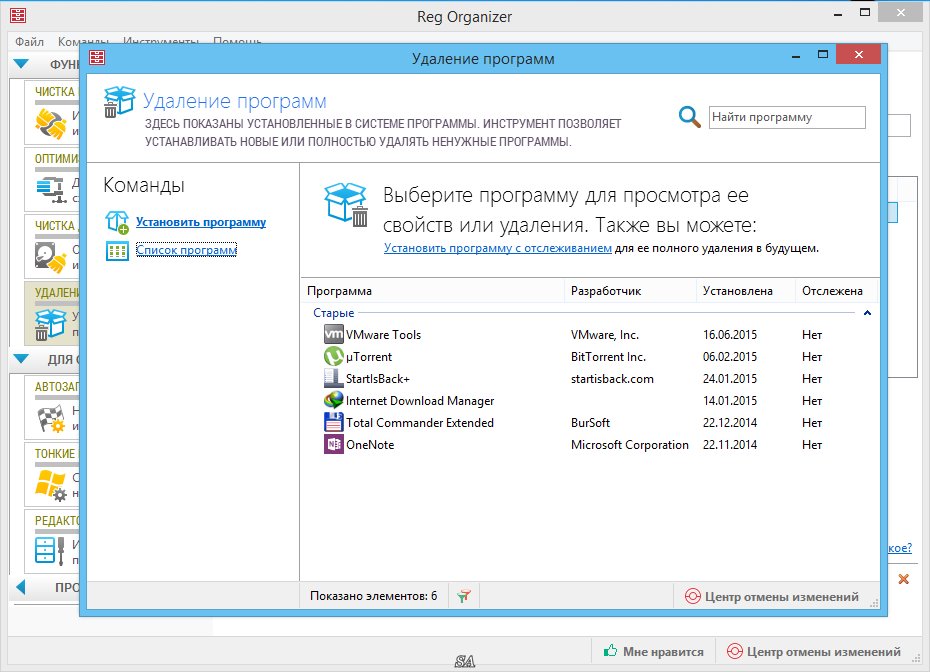Open the Файл menu in Reg Organizer
Viewport: 930px width, 672px height.
click(x=30, y=42)
